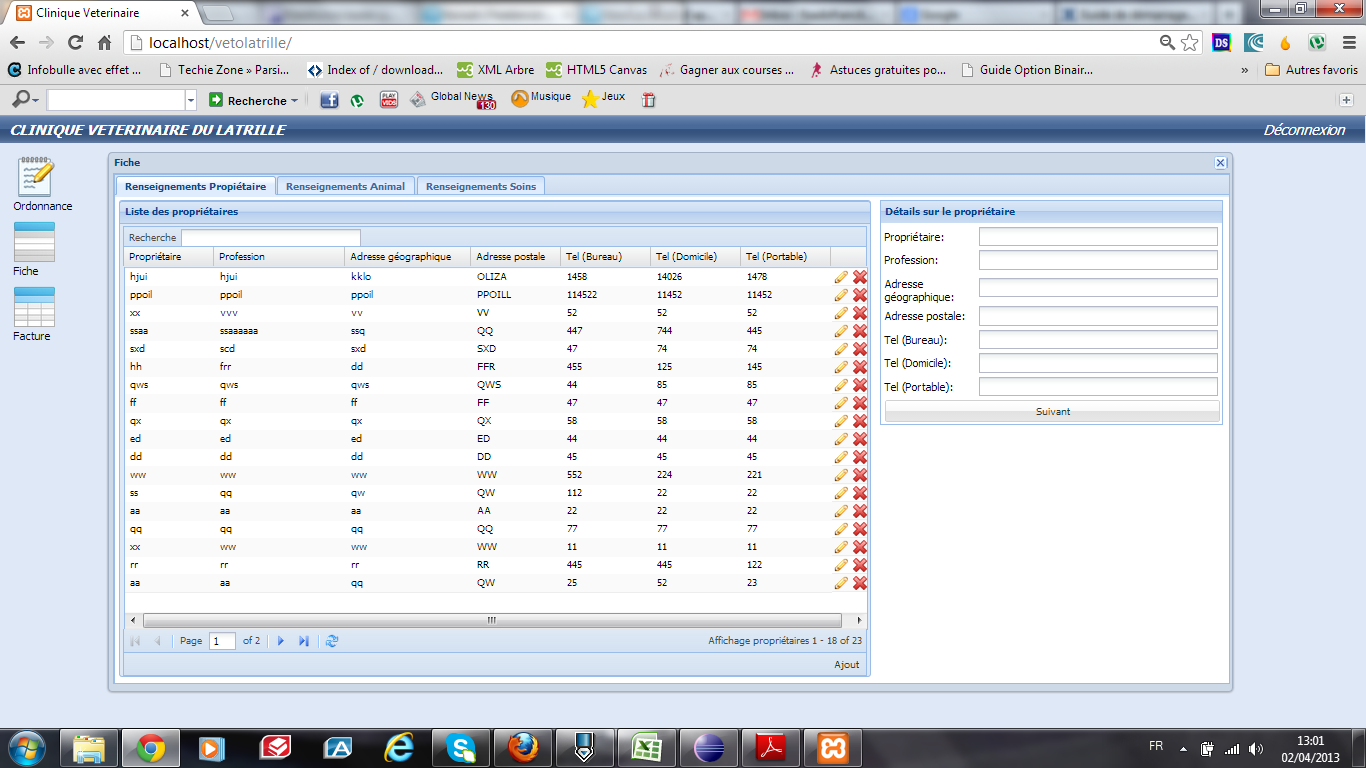Switch to Renseignements Animal tab
Viewport: 1366px width, 768px height.
pyautogui.click(x=345, y=186)
